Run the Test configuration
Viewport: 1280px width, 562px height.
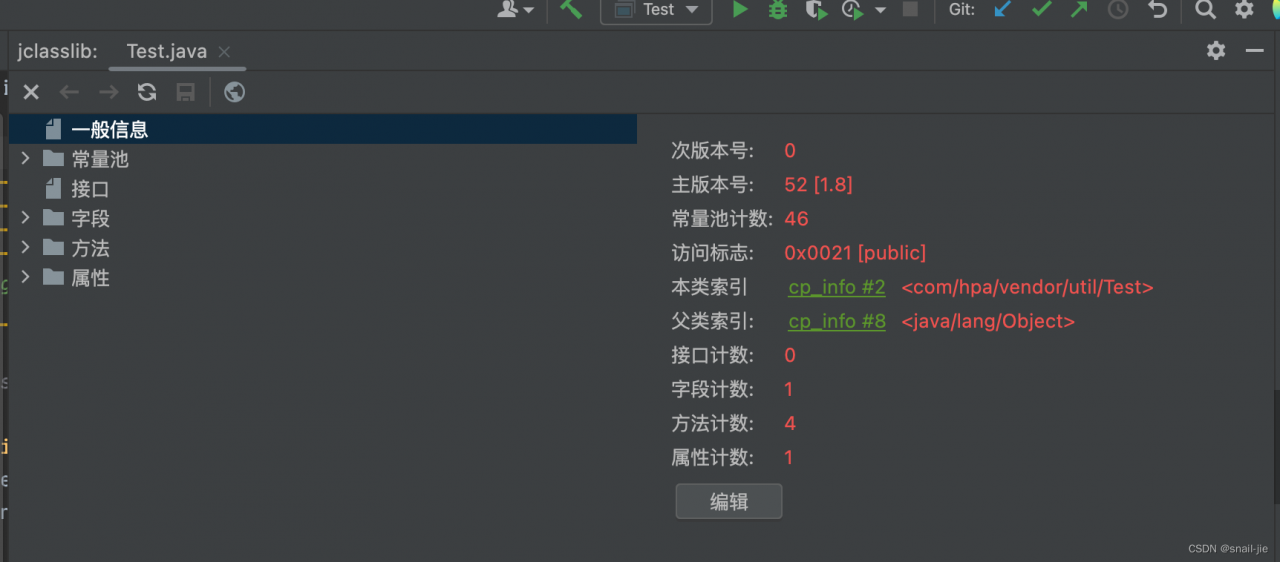point(740,9)
